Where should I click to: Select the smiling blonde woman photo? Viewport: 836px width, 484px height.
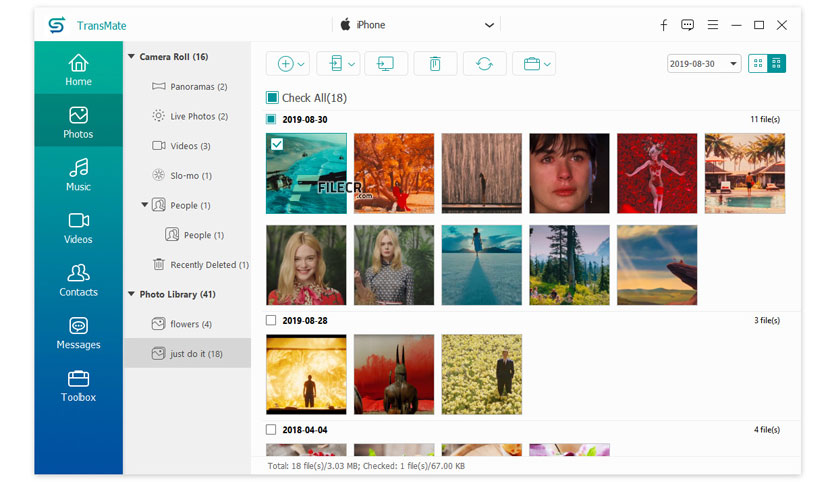pos(306,265)
